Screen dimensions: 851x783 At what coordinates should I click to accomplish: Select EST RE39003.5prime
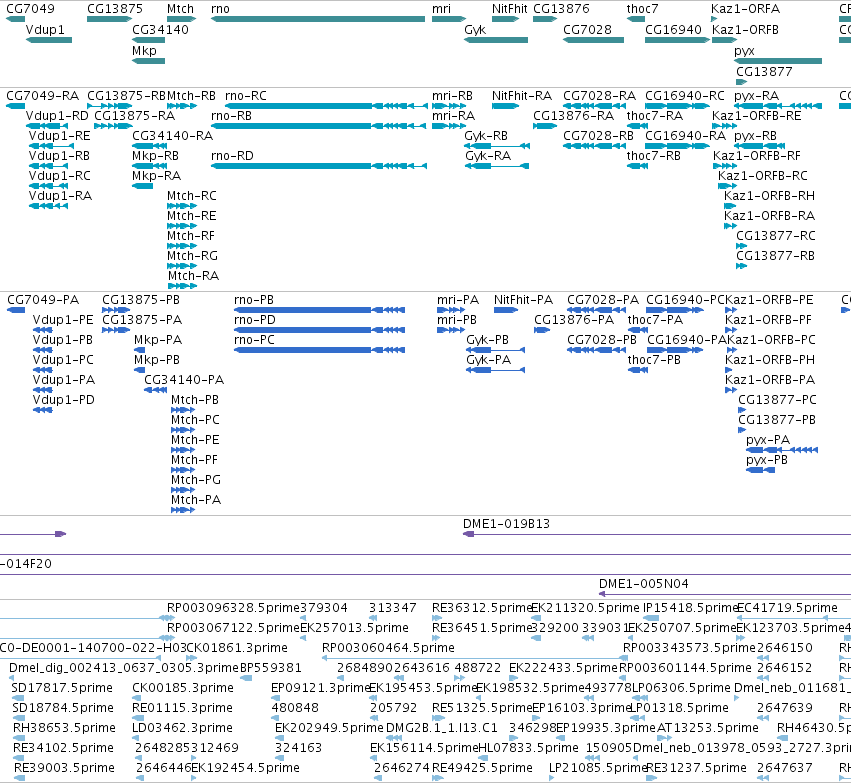[64, 767]
